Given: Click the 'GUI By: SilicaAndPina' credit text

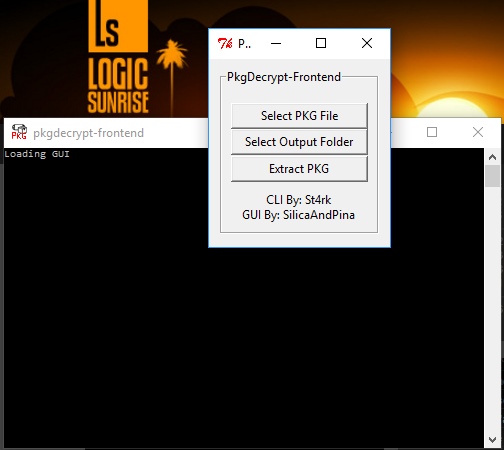Looking at the screenshot, I should 299,215.
